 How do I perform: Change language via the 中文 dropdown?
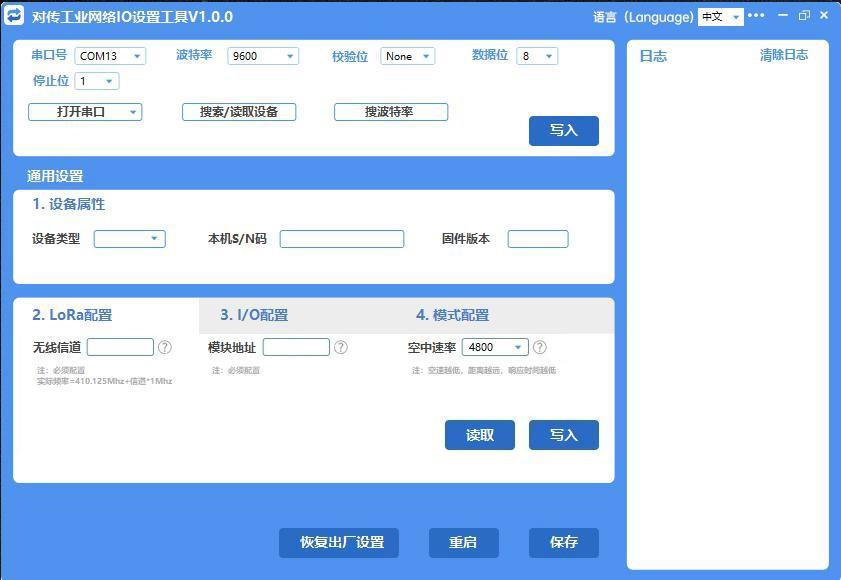(x=720, y=17)
